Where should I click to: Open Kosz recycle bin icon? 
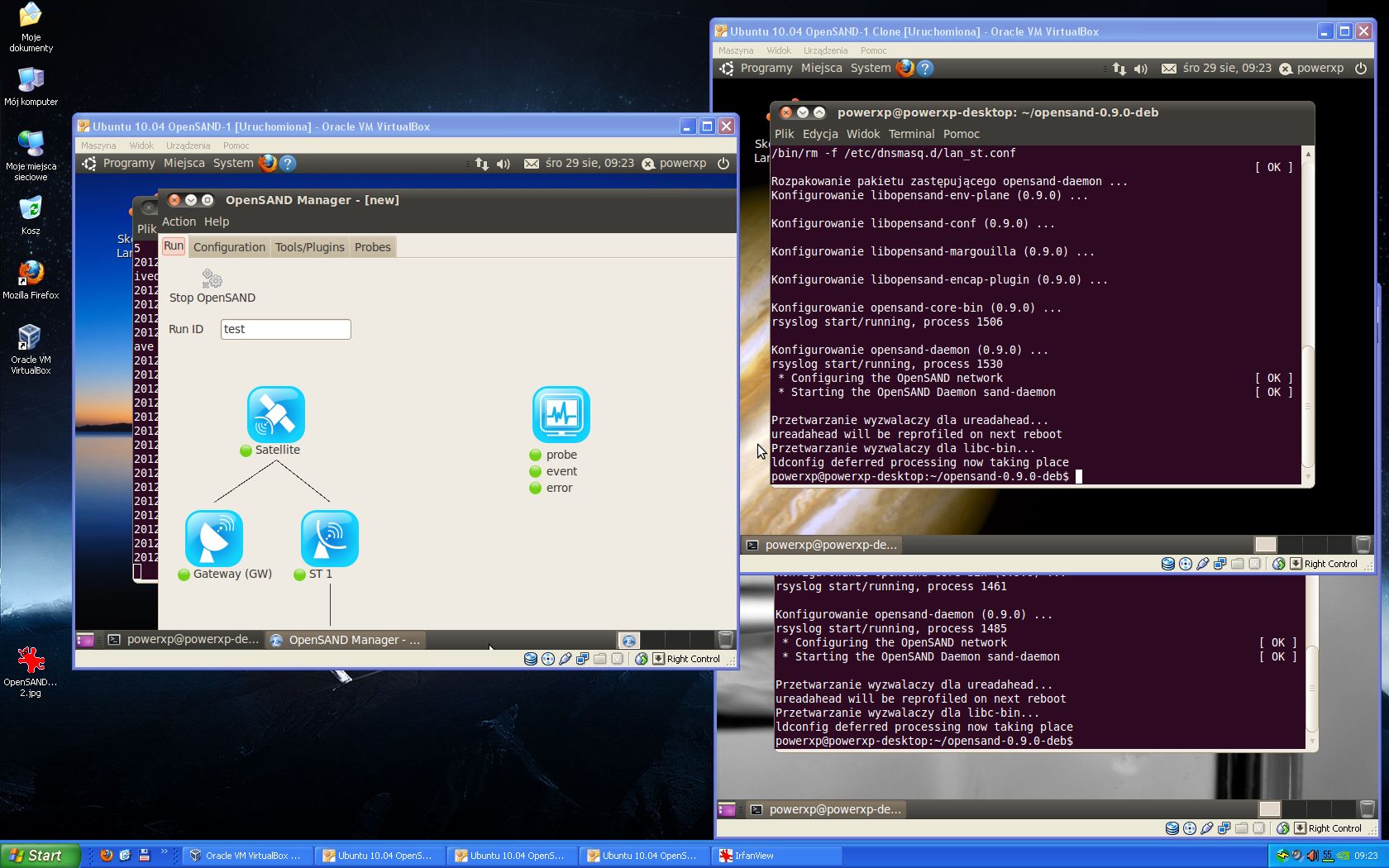click(x=31, y=216)
